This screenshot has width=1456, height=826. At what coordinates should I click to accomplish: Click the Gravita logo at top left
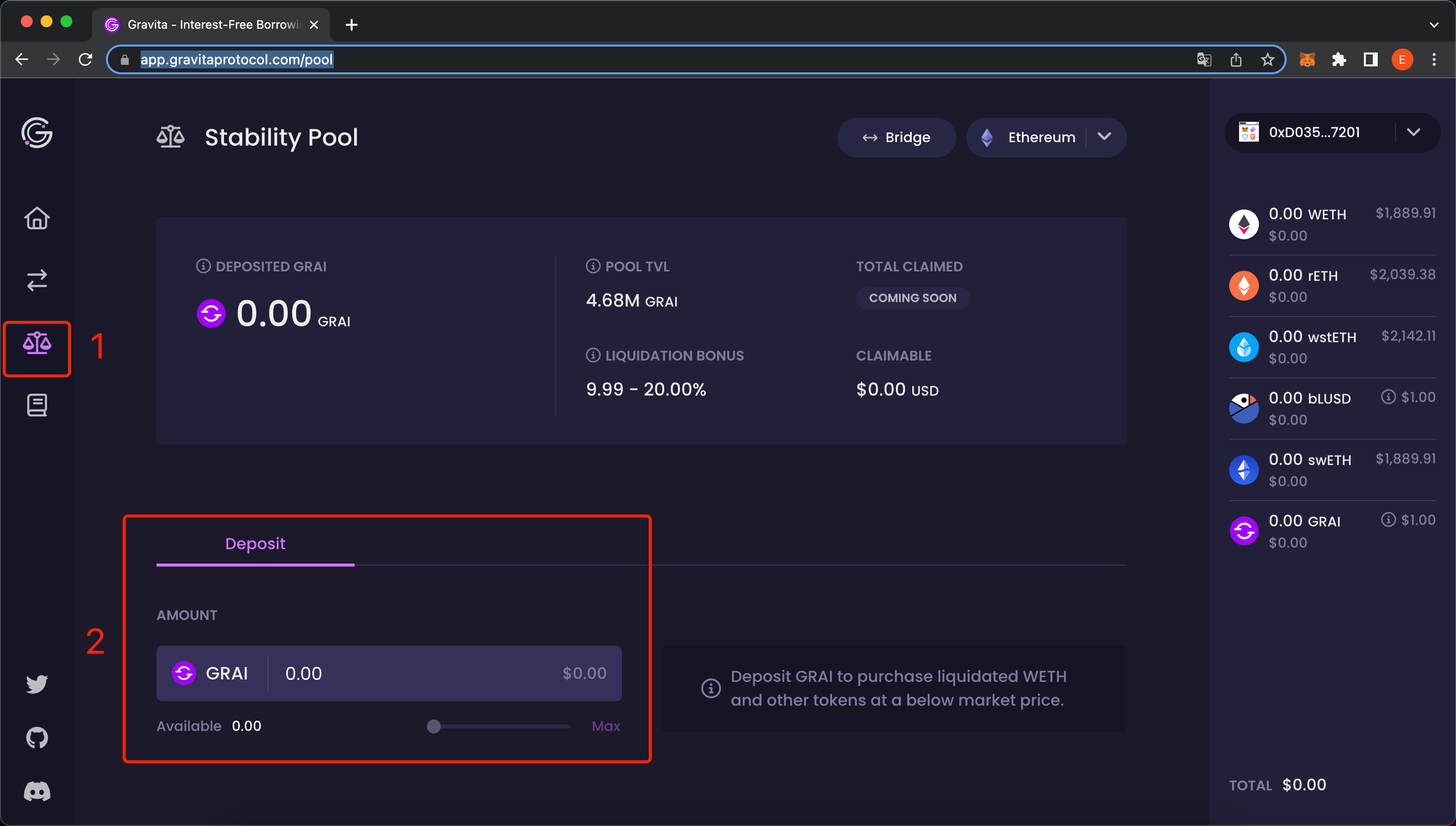pos(37,133)
